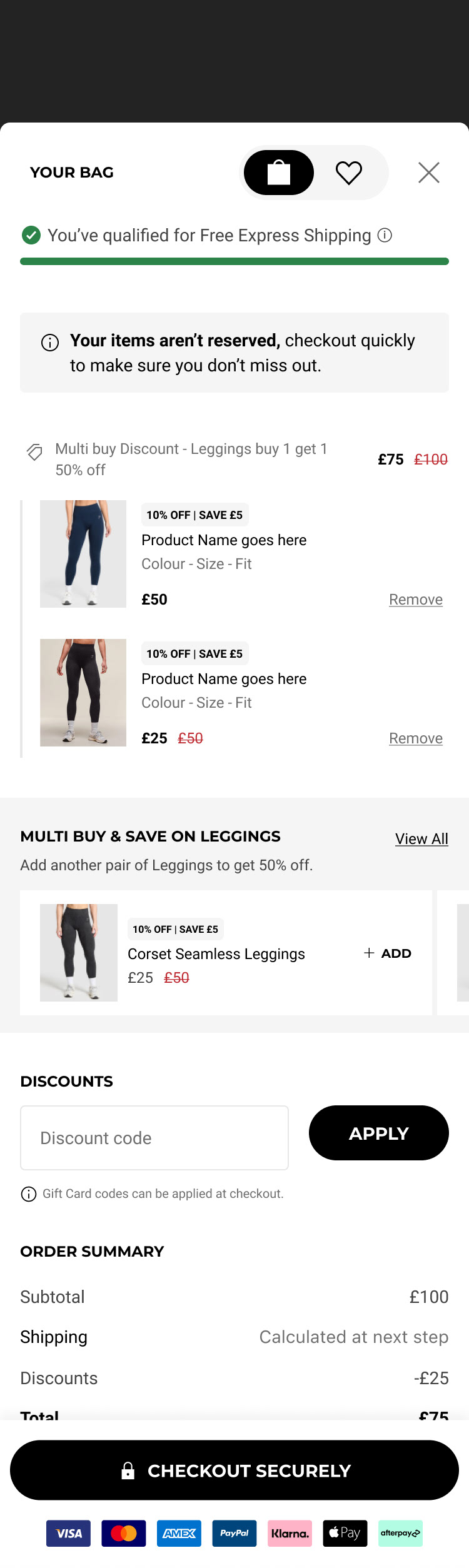The height and width of the screenshot is (1568, 469).
Task: Open the wishlist heart tab
Action: [x=349, y=173]
